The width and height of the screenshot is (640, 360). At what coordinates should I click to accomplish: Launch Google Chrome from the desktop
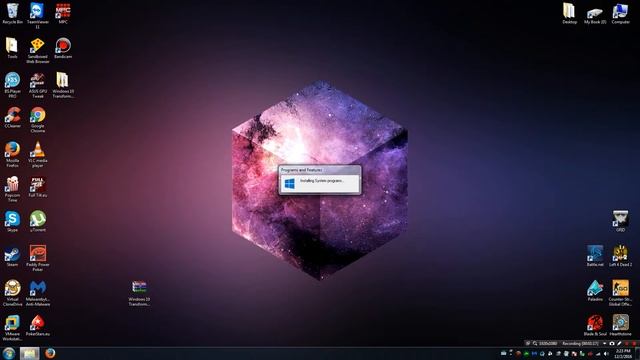pos(38,120)
